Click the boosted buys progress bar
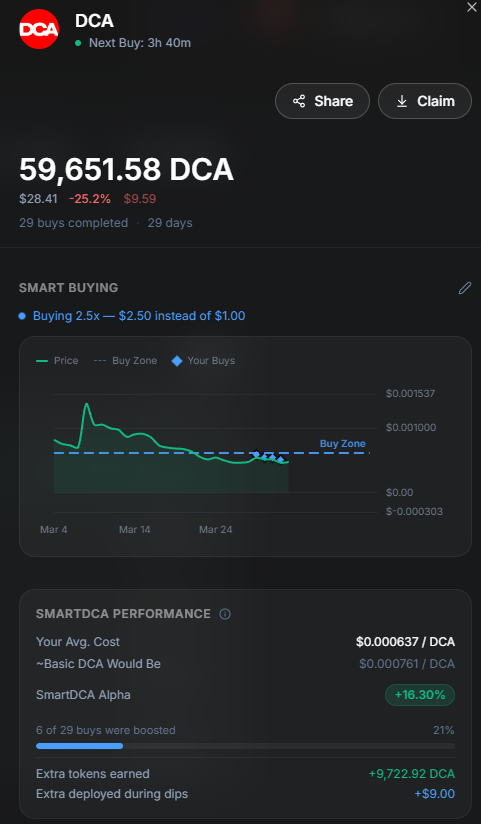 pos(245,746)
